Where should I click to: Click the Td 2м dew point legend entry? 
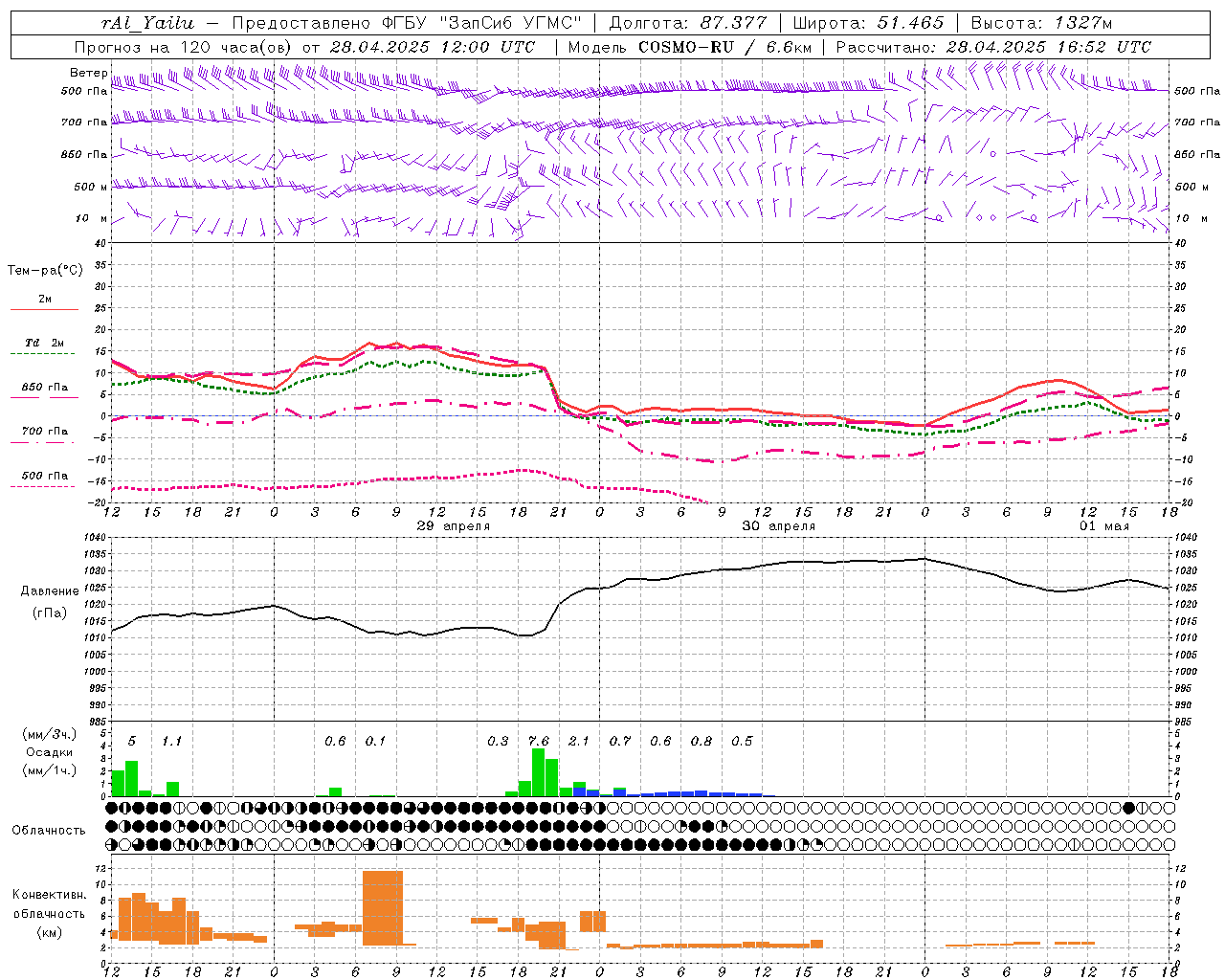[45, 343]
